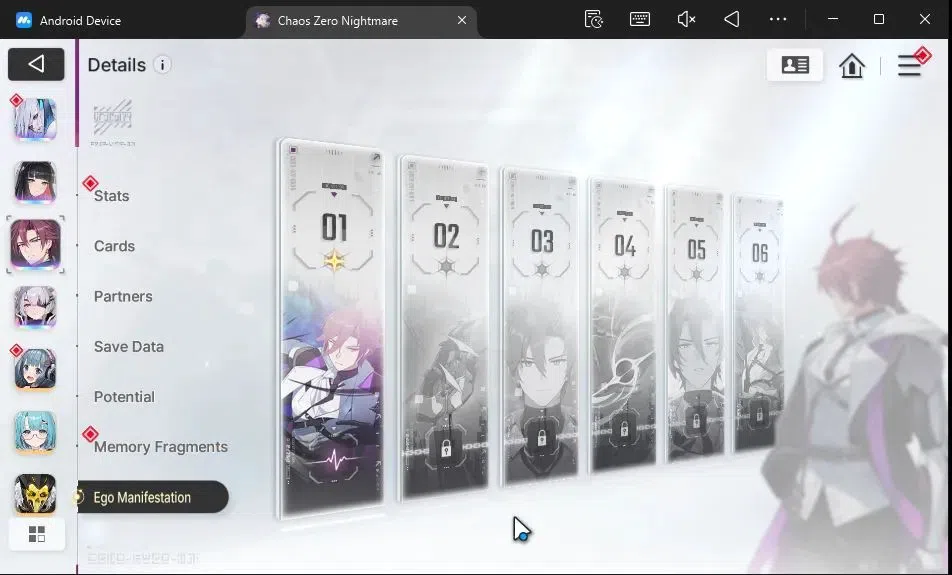Image resolution: width=952 pixels, height=575 pixels.
Task: Click the lock icon on panel 03
Action: [542, 438]
